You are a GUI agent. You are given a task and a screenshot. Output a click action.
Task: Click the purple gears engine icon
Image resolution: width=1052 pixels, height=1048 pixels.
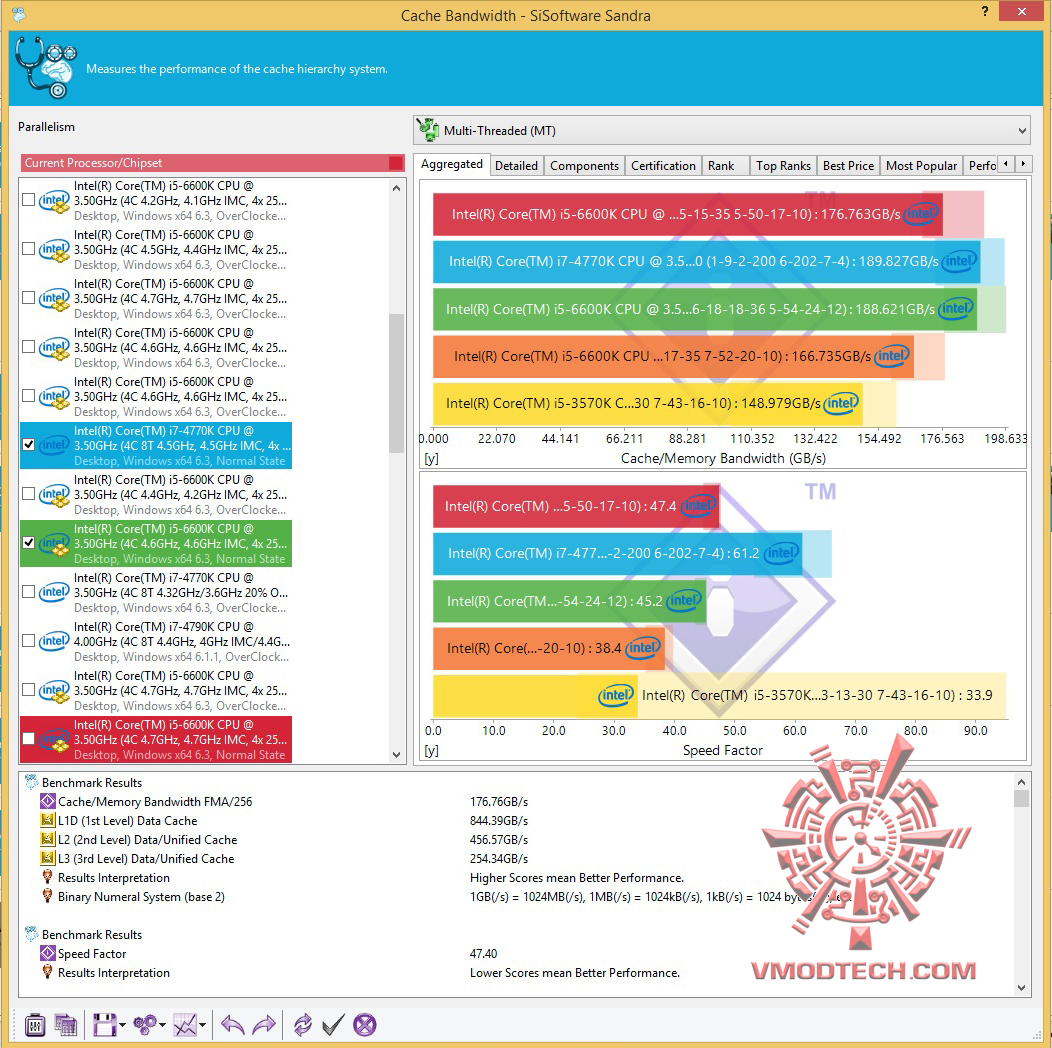pyautogui.click(x=145, y=1025)
